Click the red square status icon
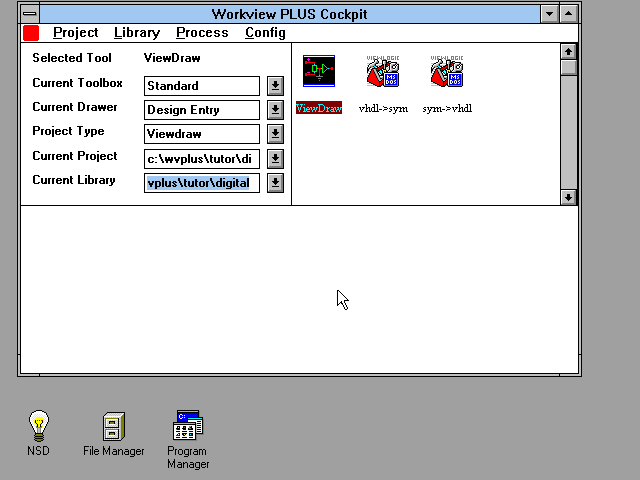The width and height of the screenshot is (640, 480). click(31, 33)
